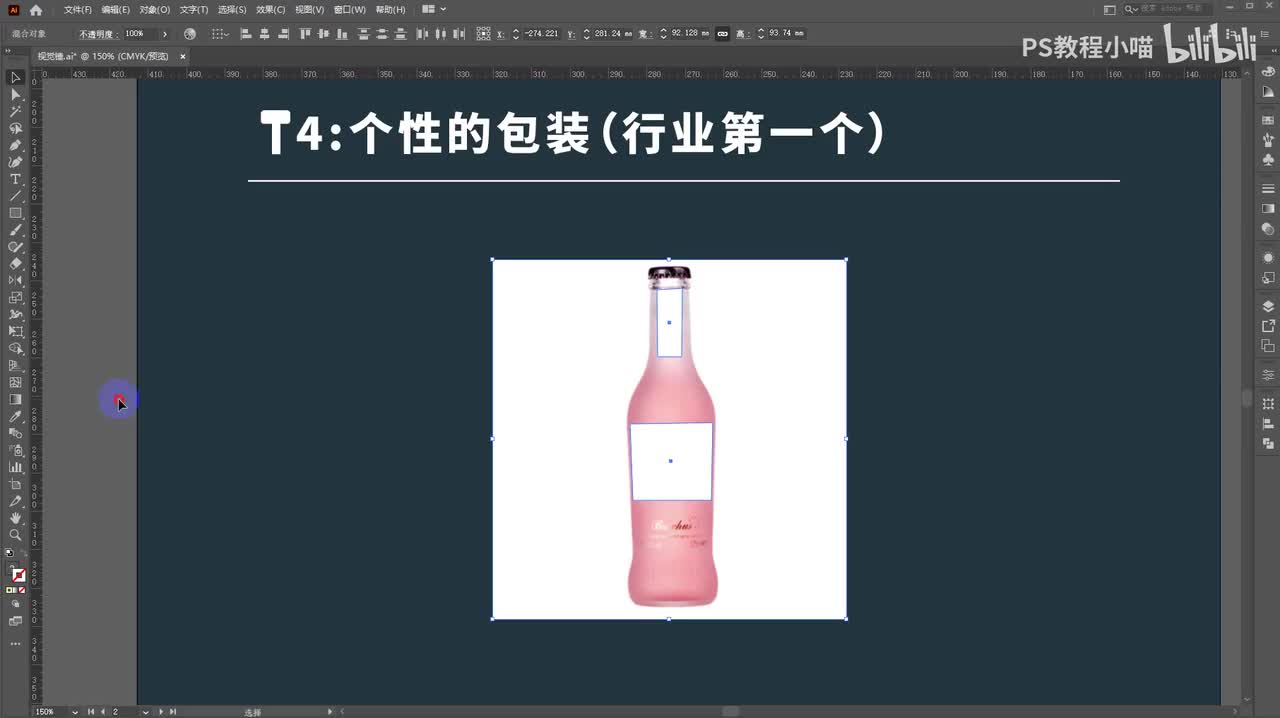This screenshot has height=718, width=1280.
Task: Open the Edit Toolbar three-dots menu
Action: tap(15, 643)
